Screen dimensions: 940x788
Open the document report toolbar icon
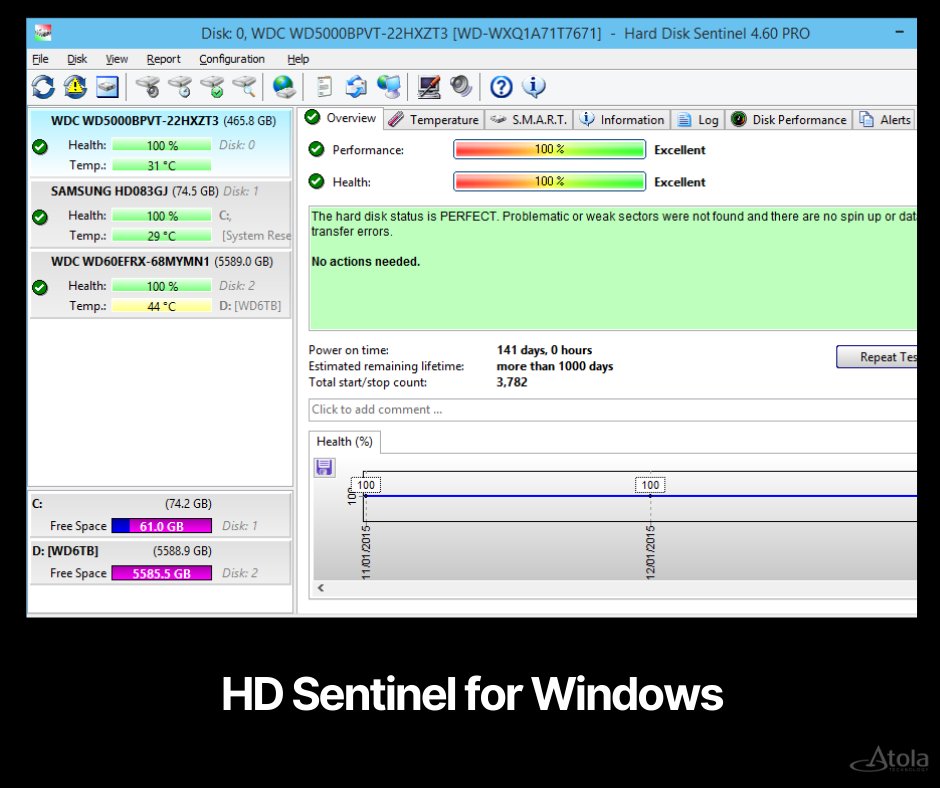(324, 87)
